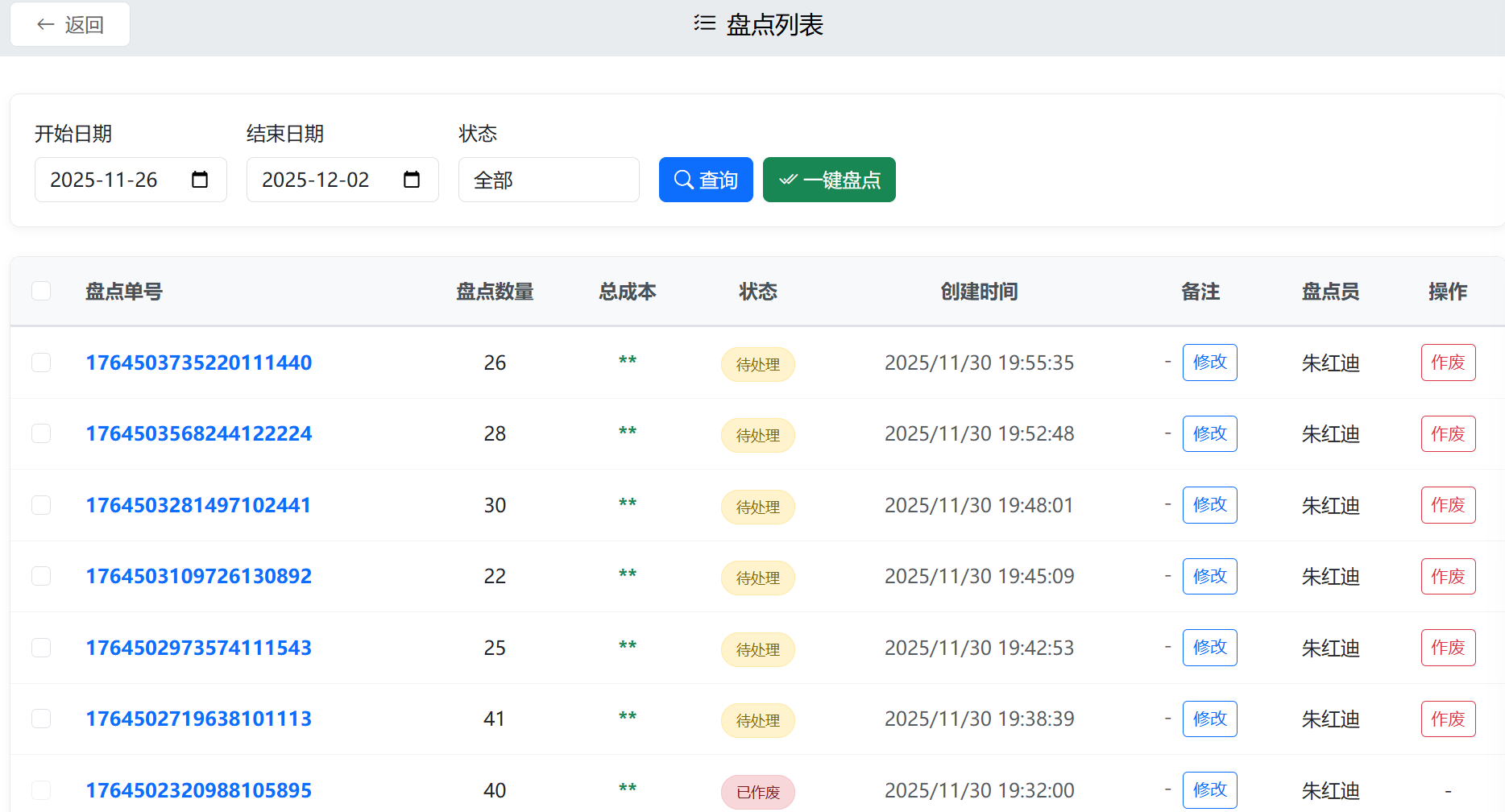
Task: Open the start date calendar picker icon
Action: coord(201,180)
